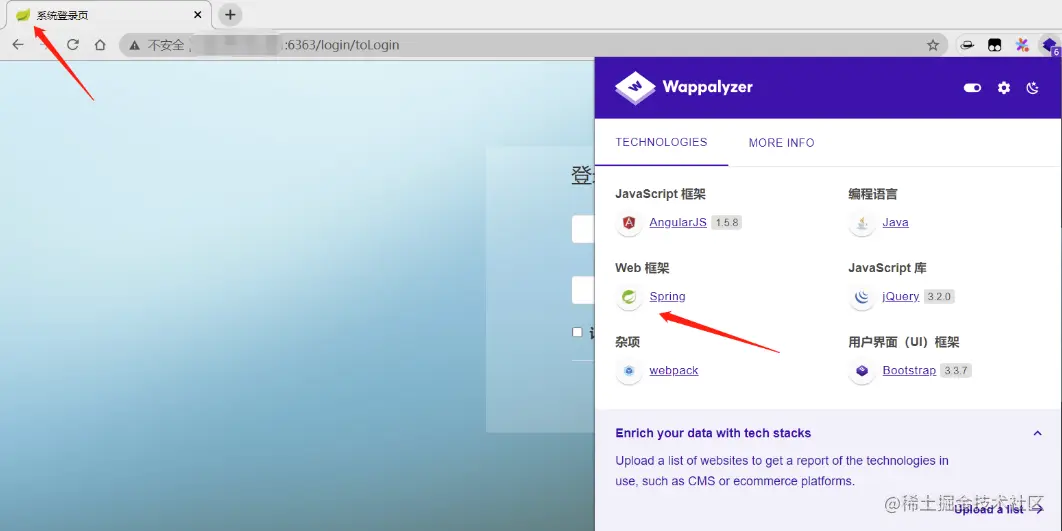Click the Bootstrap icon
Image resolution: width=1062 pixels, height=531 pixels.
[862, 370]
